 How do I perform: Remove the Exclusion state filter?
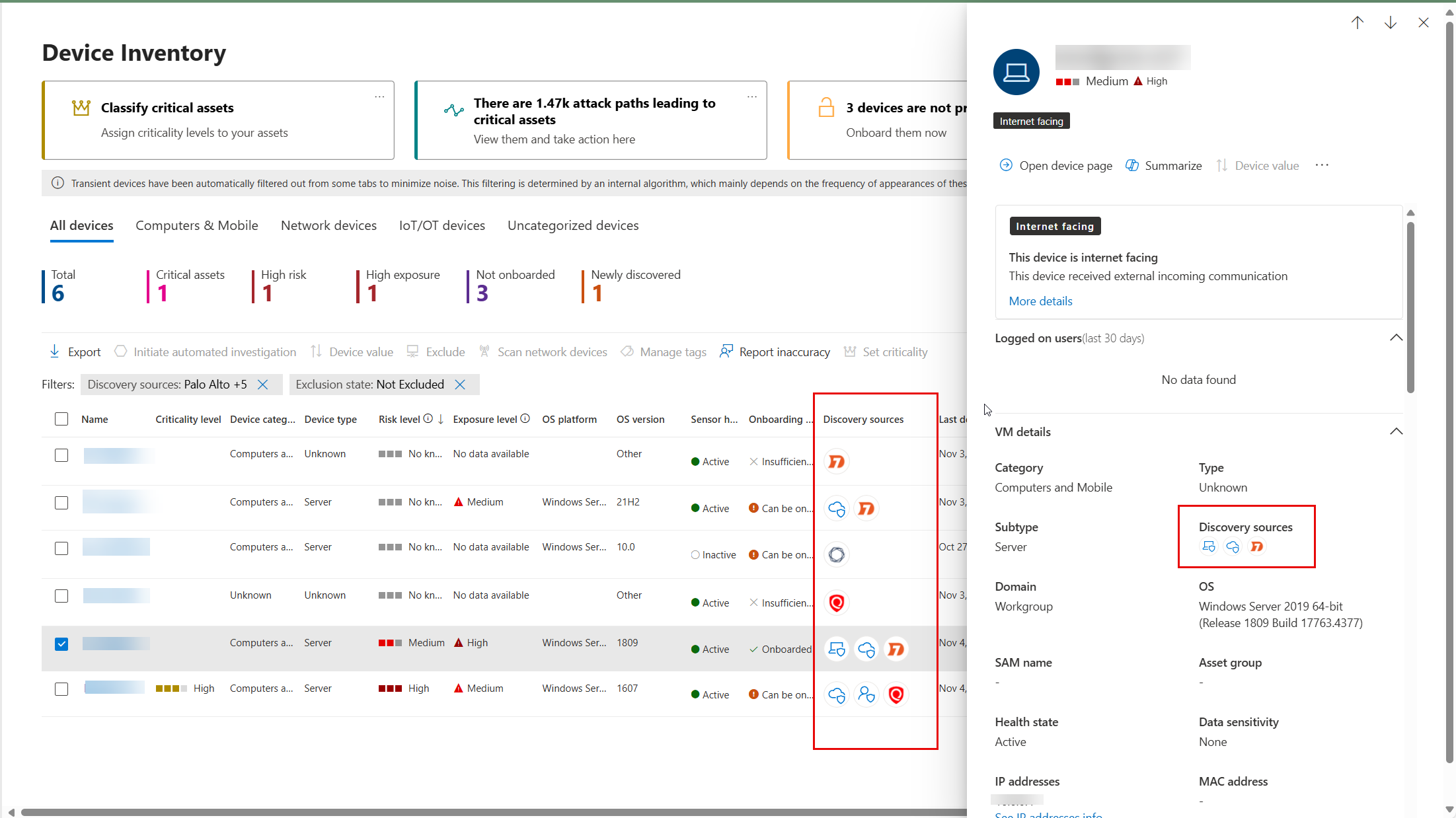[x=461, y=385]
